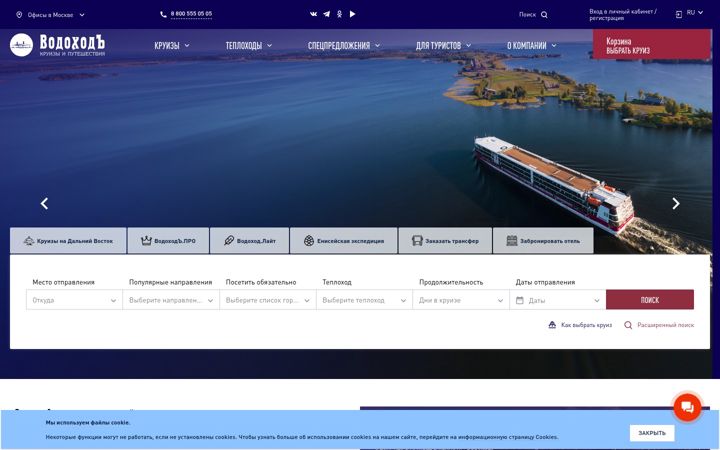Open the Telegram channel icon
720x450 pixels.
pyautogui.click(x=326, y=14)
